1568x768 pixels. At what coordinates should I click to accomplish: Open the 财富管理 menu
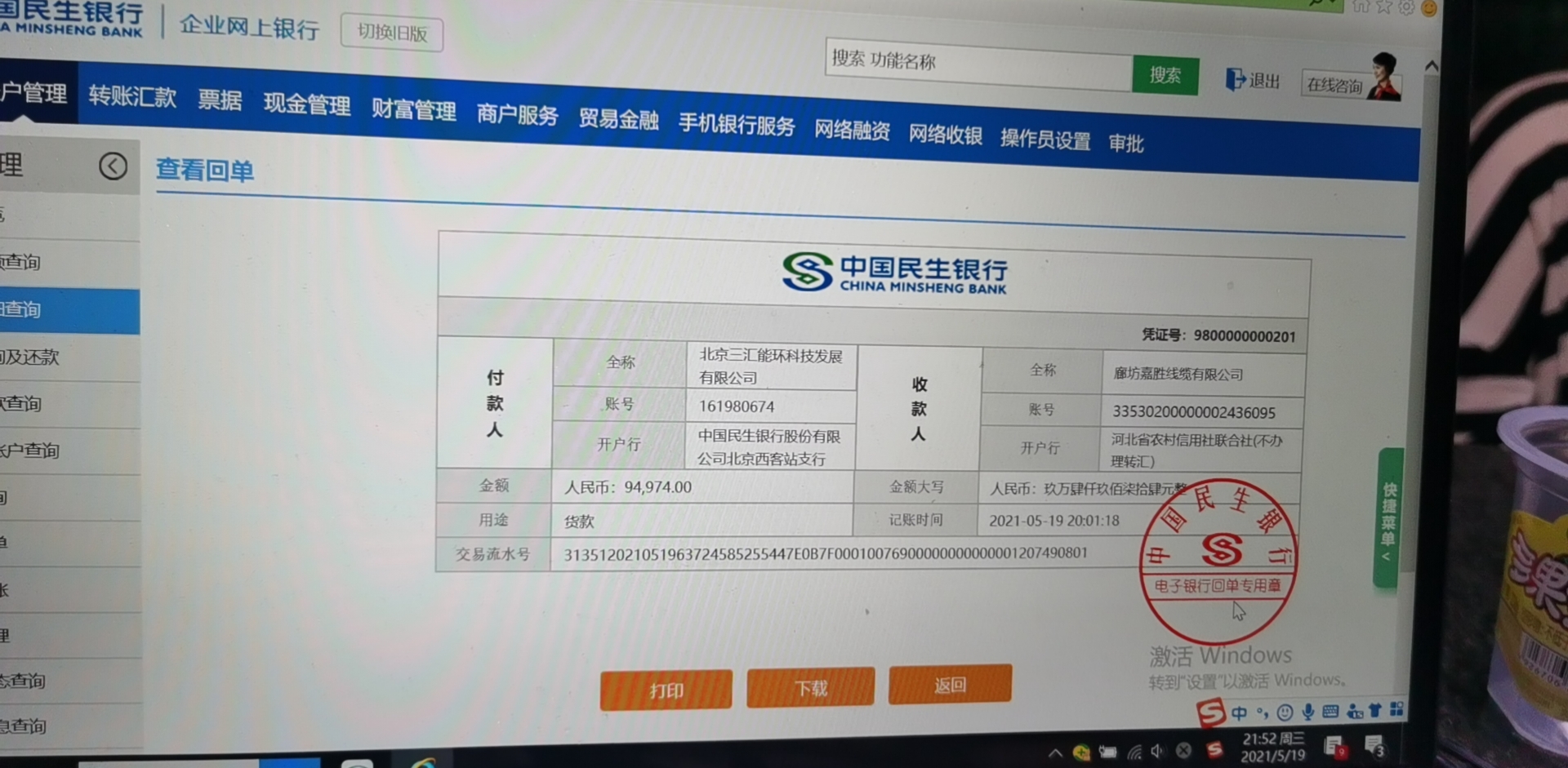click(413, 109)
